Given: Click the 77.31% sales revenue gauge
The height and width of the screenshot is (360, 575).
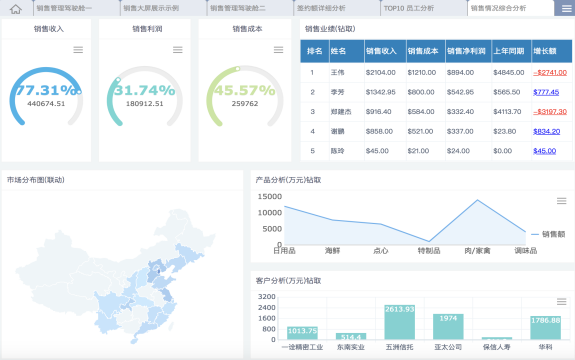Looking at the screenshot, I should [x=46, y=96].
